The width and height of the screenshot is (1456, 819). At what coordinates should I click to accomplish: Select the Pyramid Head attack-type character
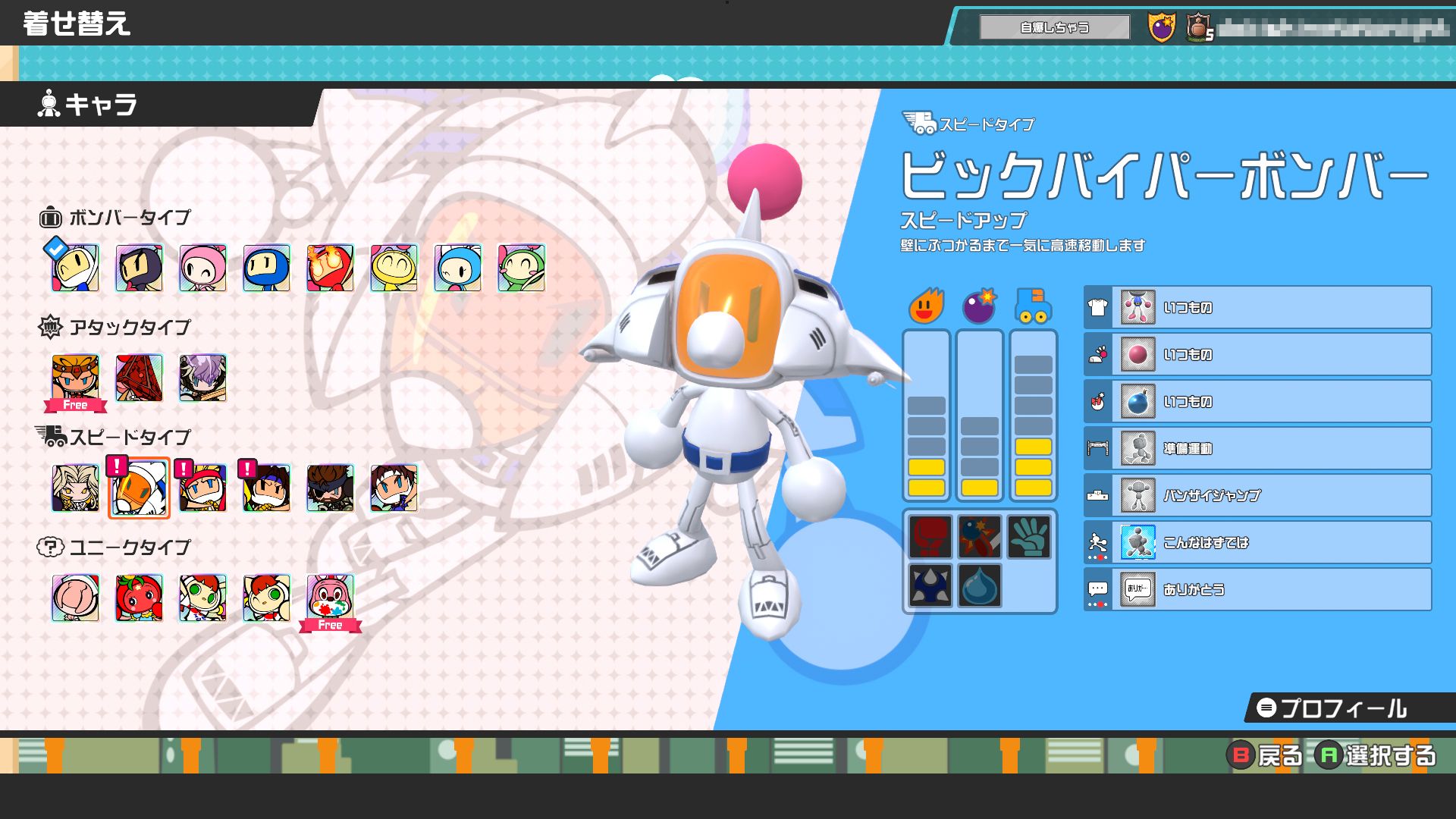[139, 378]
